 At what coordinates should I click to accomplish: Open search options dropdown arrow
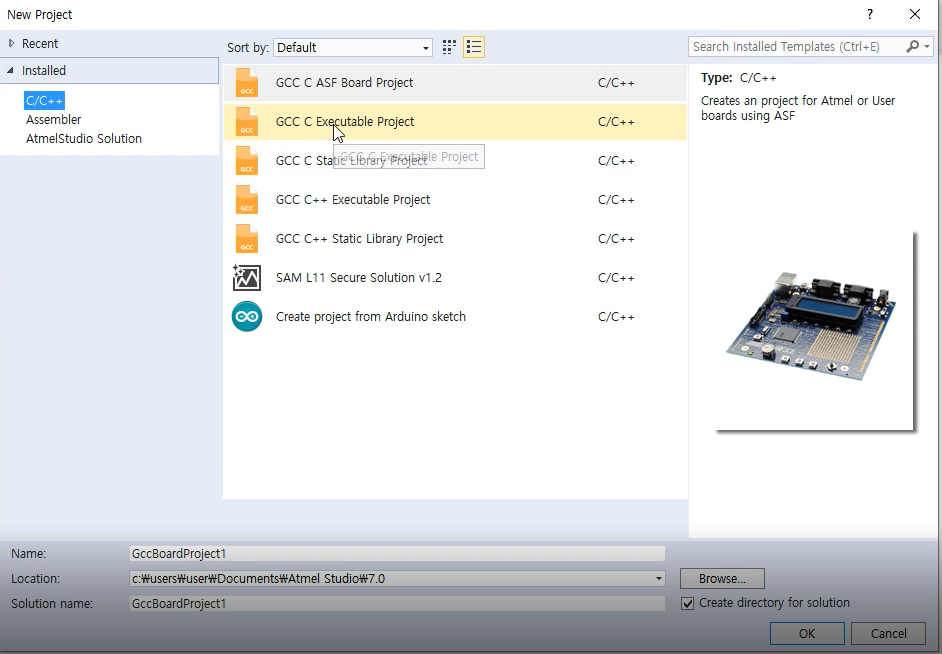[927, 46]
